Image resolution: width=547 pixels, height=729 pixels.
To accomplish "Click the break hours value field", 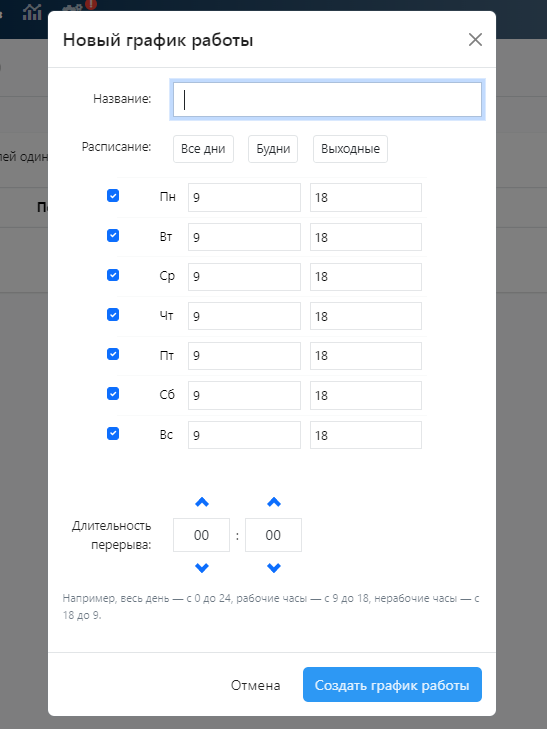I will tap(201, 535).
